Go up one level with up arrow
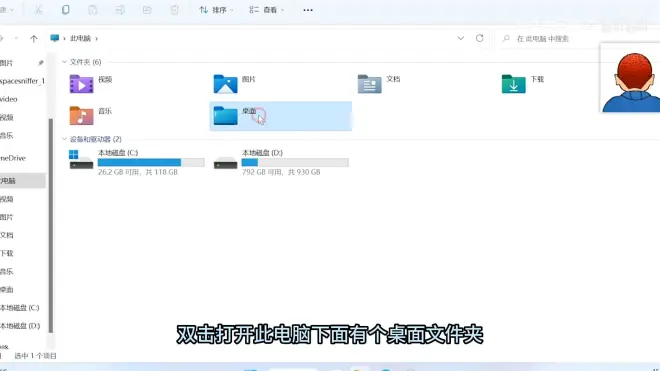This screenshot has height=371, width=660. click(x=34, y=39)
